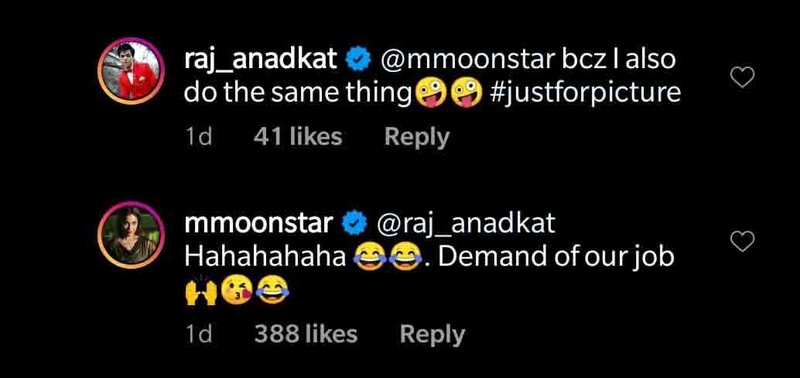This screenshot has width=800, height=378.
Task: Tap mmoonstar's verified badge
Action: pos(355,224)
